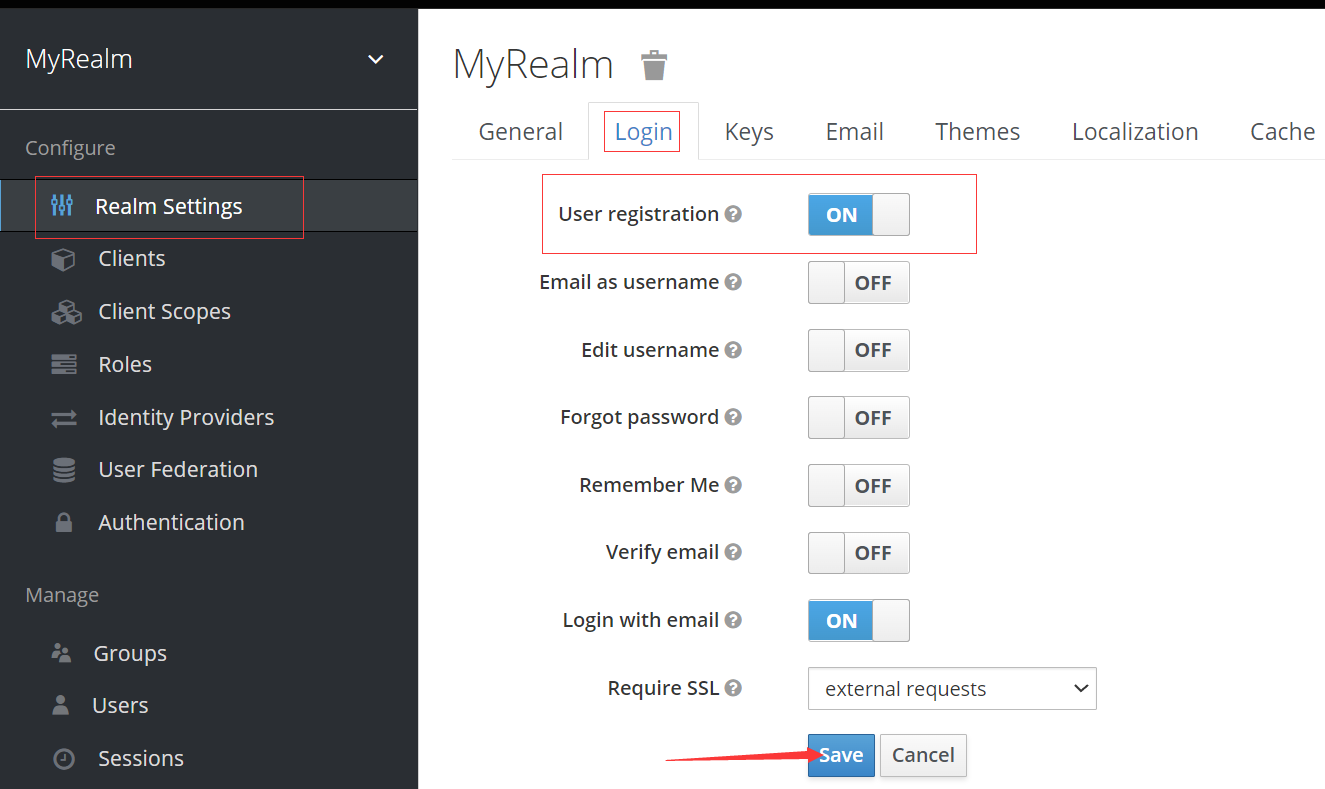Turn off the Login with email switch
This screenshot has width=1325, height=789.
(859, 620)
